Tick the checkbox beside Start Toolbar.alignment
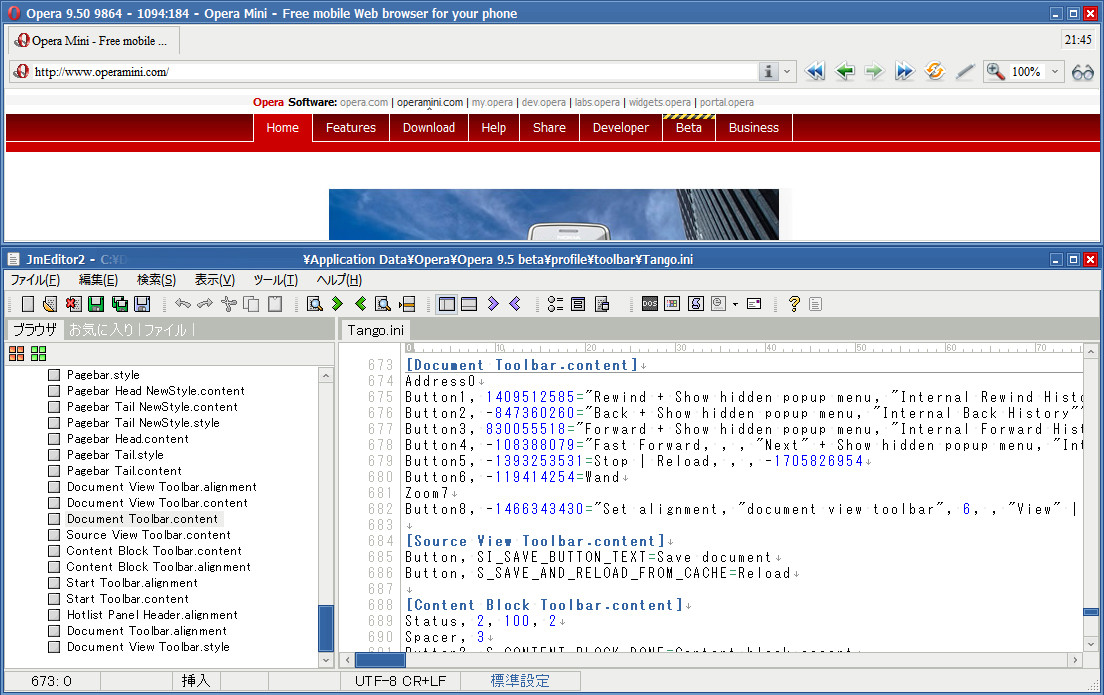 click(x=54, y=583)
